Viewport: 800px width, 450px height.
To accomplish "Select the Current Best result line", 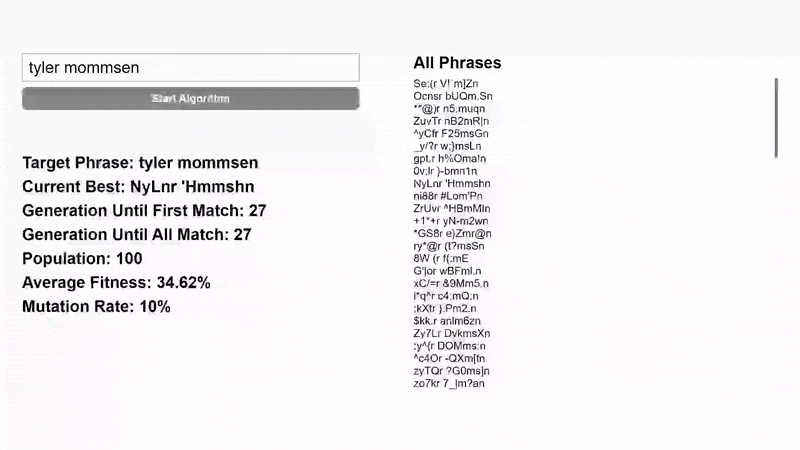I will tap(138, 187).
